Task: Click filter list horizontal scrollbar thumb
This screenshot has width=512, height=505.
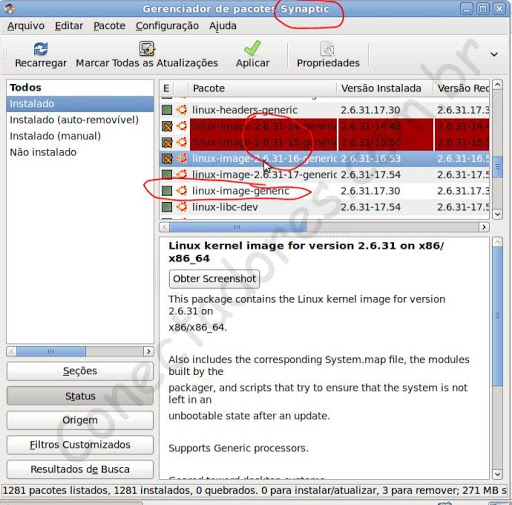Action: [x=51, y=351]
